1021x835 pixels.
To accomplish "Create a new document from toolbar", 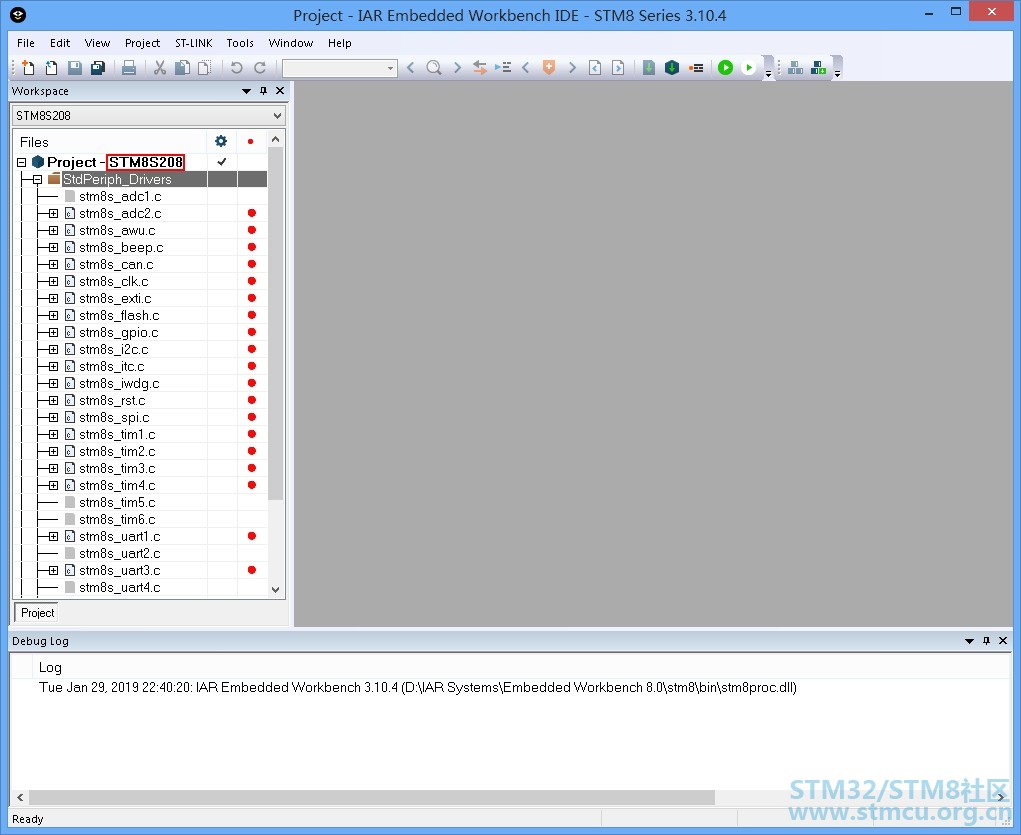I will point(28,67).
